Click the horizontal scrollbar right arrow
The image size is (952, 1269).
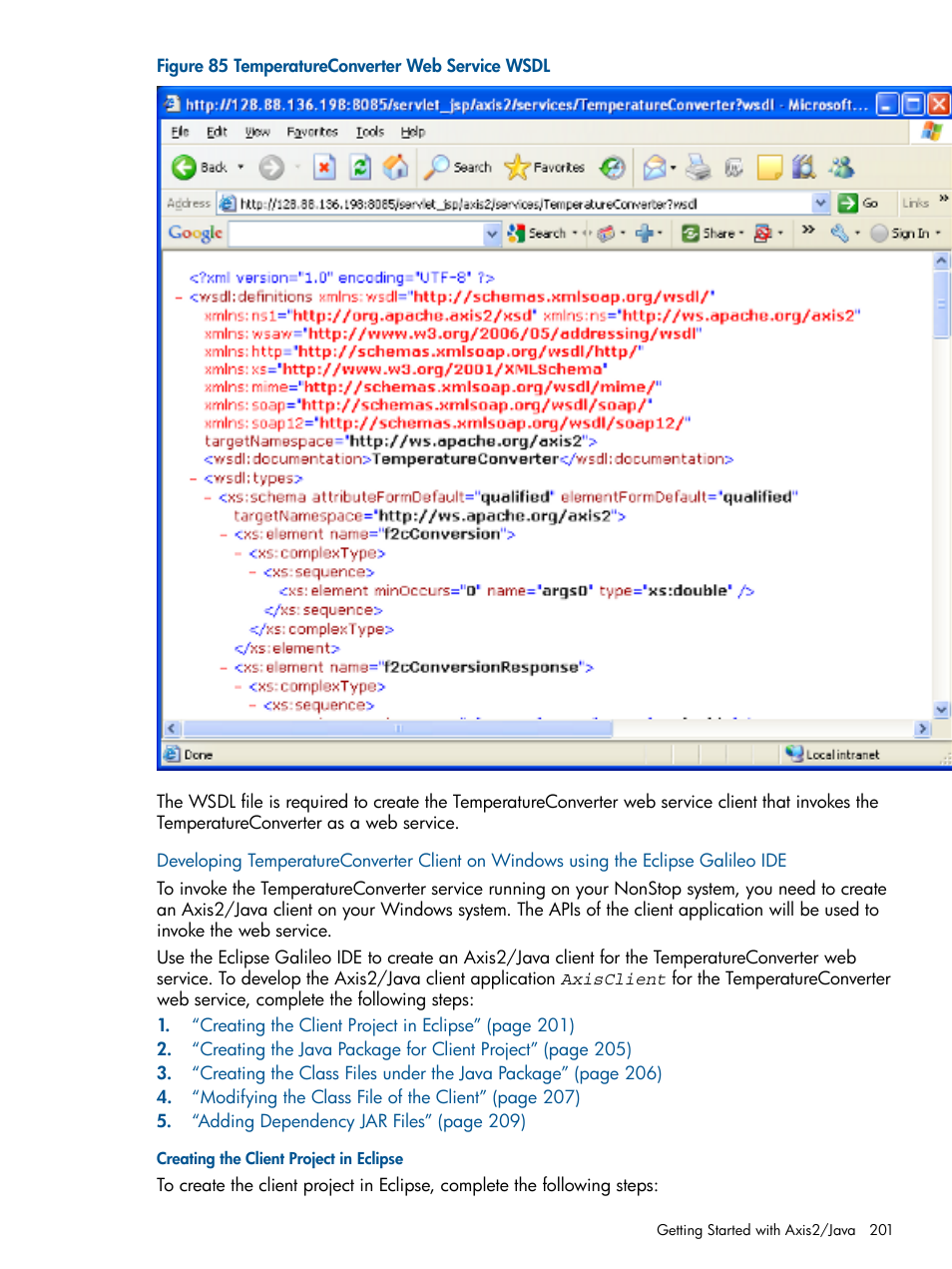pyautogui.click(x=922, y=729)
